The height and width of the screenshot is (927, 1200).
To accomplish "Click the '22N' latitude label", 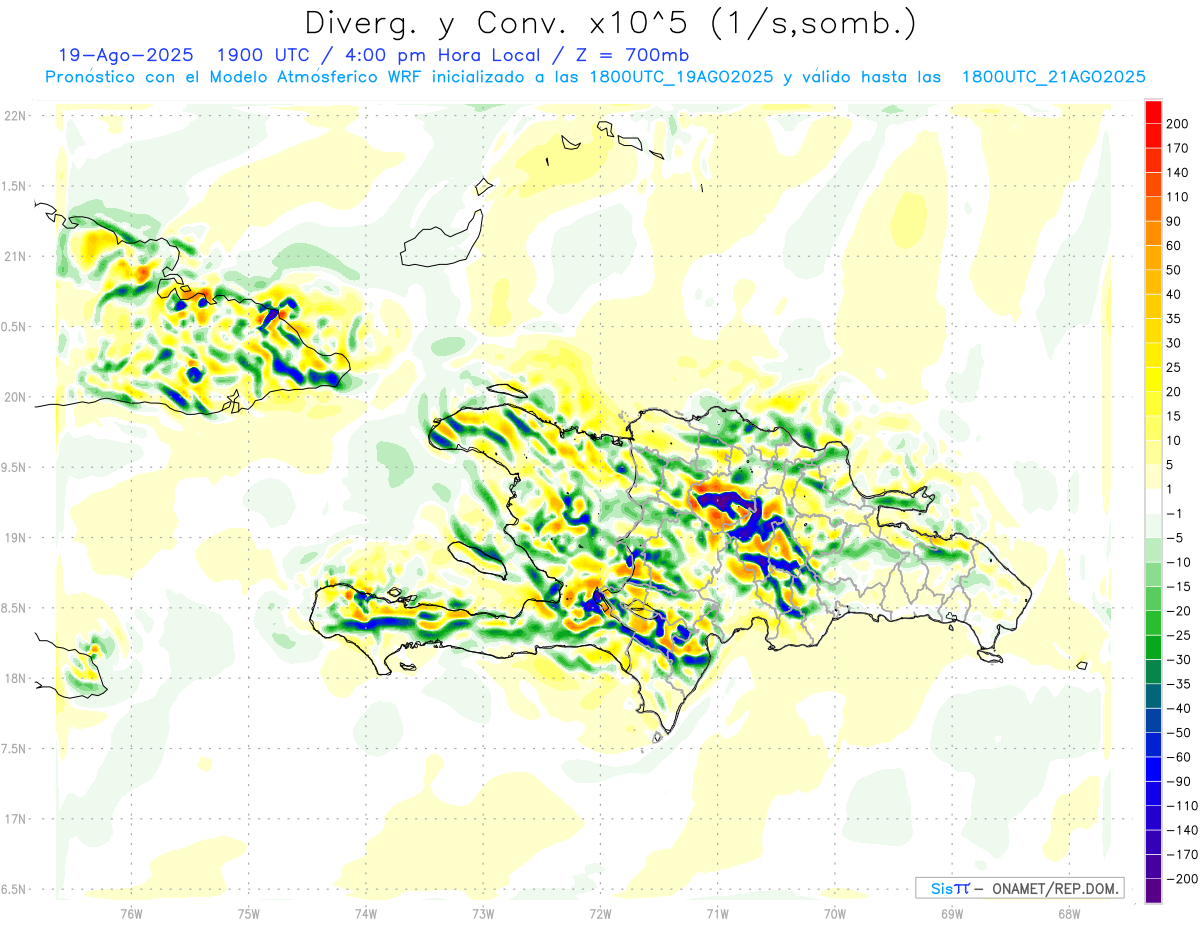I will (15, 116).
